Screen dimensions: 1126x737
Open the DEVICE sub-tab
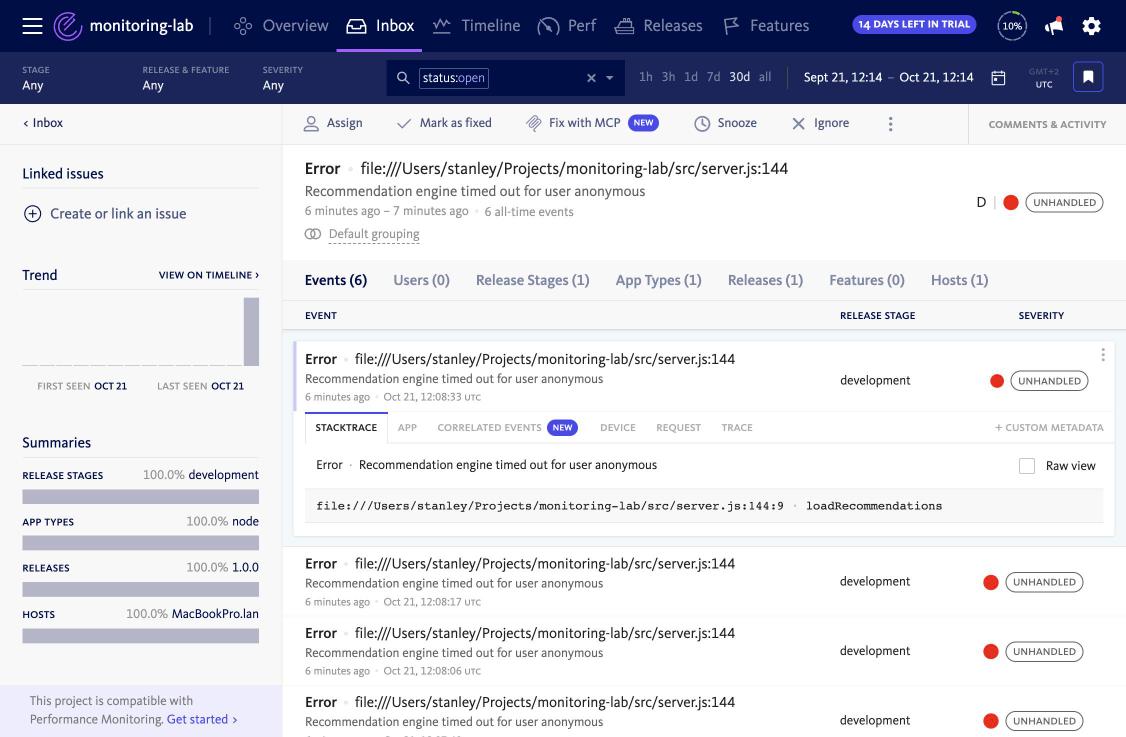pyautogui.click(x=618, y=427)
